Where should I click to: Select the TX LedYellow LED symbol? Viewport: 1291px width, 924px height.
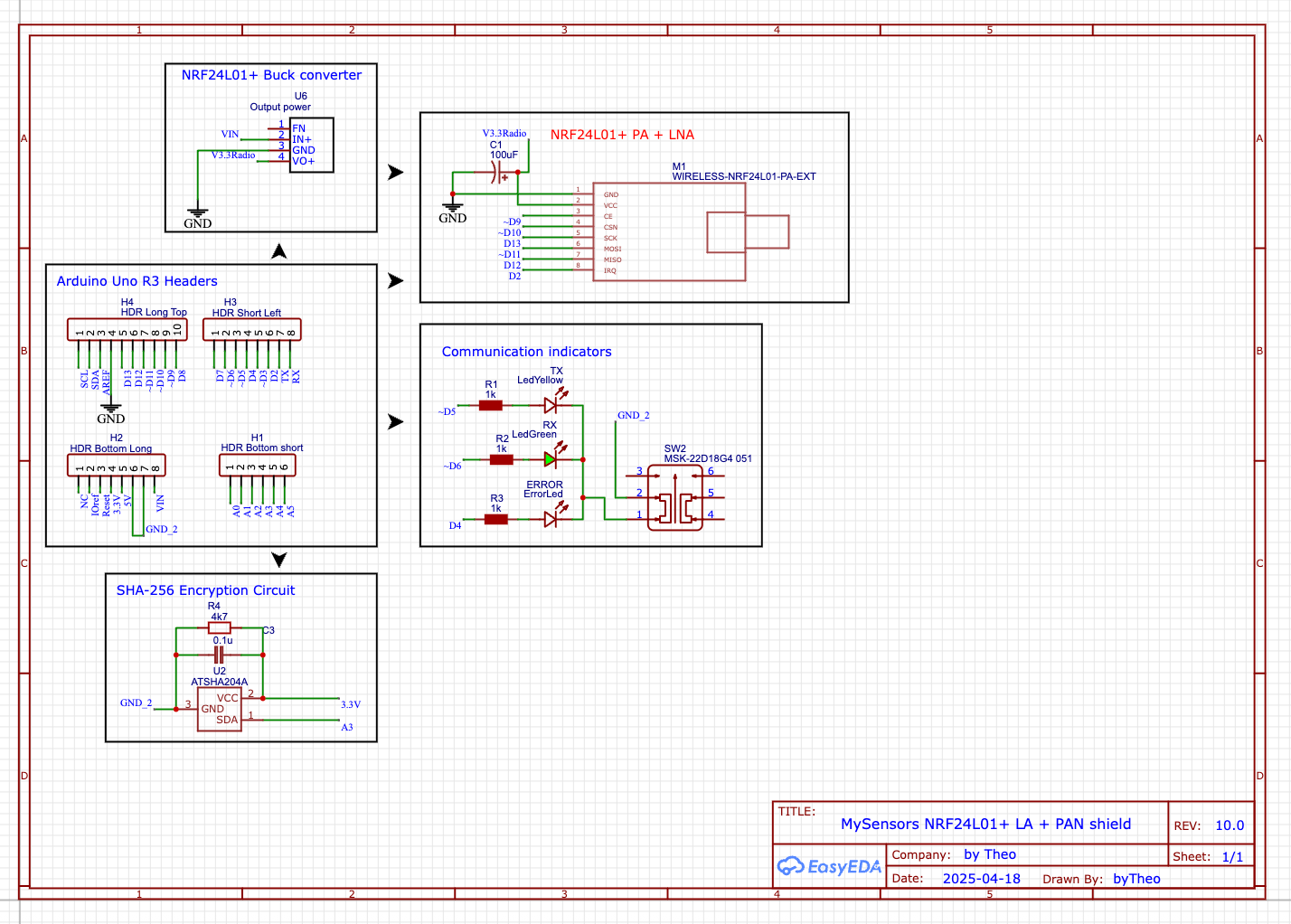[551, 406]
